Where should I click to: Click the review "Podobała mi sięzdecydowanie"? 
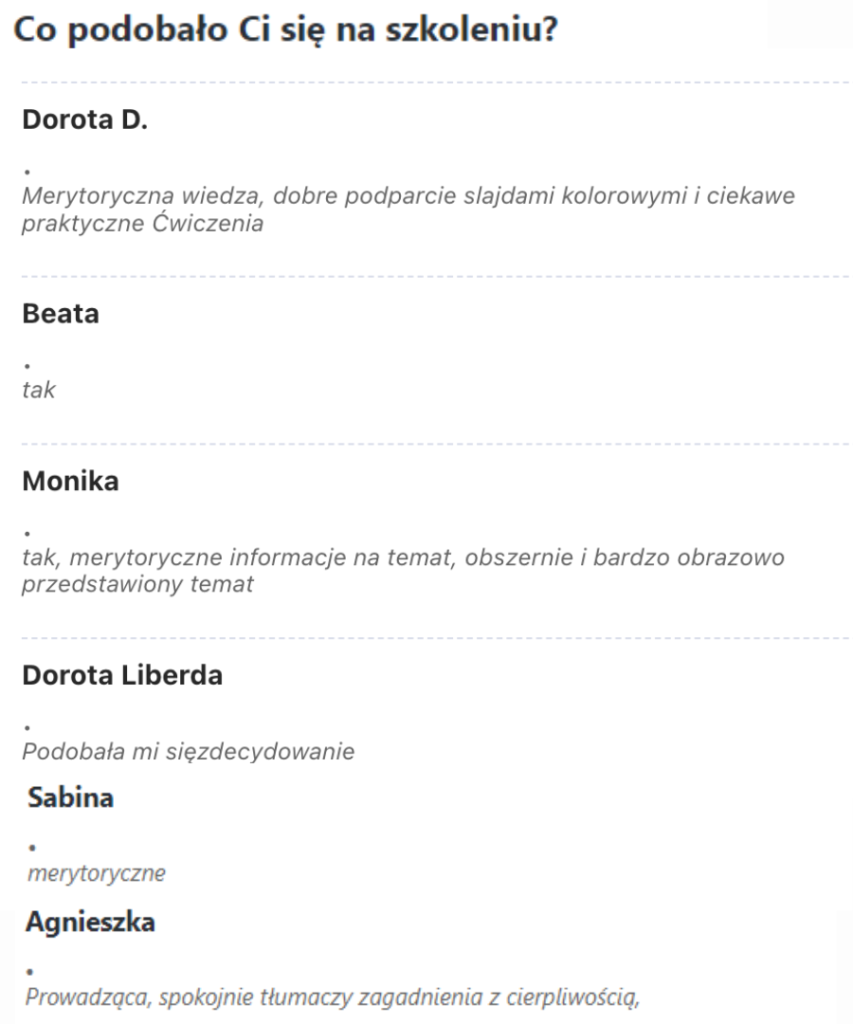pos(188,750)
